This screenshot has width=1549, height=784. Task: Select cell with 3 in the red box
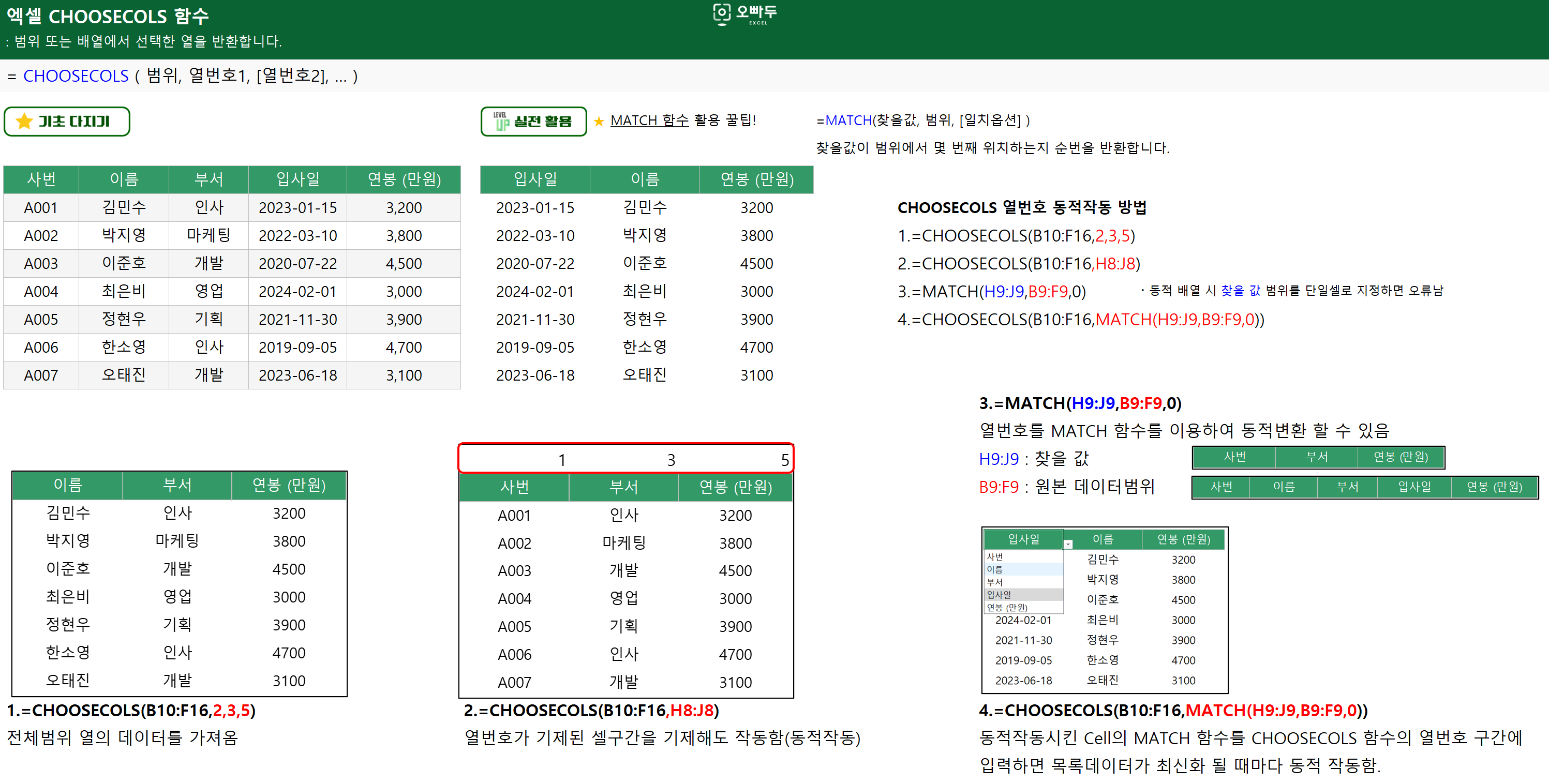(623, 460)
